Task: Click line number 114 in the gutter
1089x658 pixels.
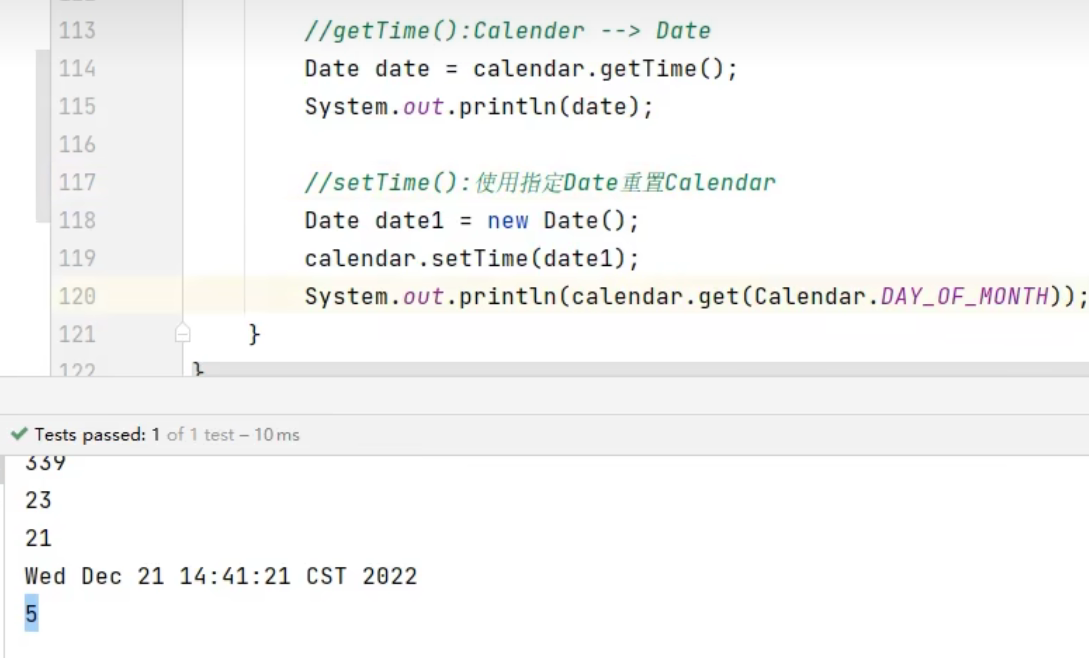Action: [x=77, y=69]
